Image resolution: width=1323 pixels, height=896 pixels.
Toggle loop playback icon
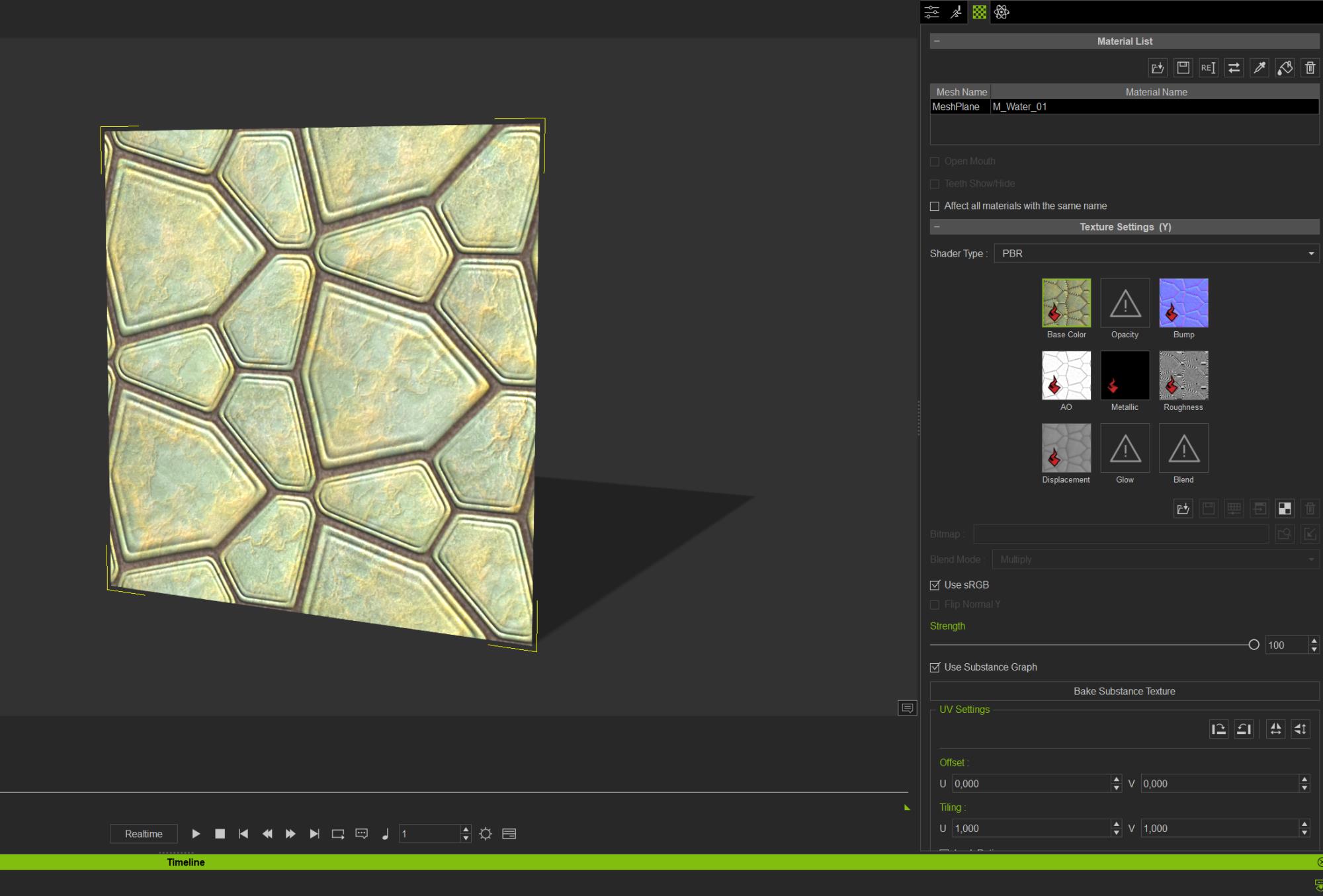[x=338, y=834]
